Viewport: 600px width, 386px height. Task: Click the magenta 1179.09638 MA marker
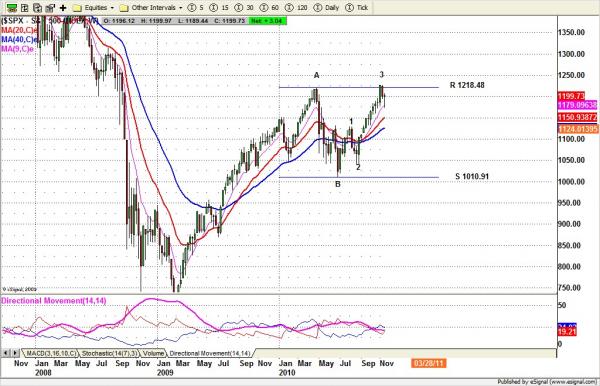pos(577,105)
